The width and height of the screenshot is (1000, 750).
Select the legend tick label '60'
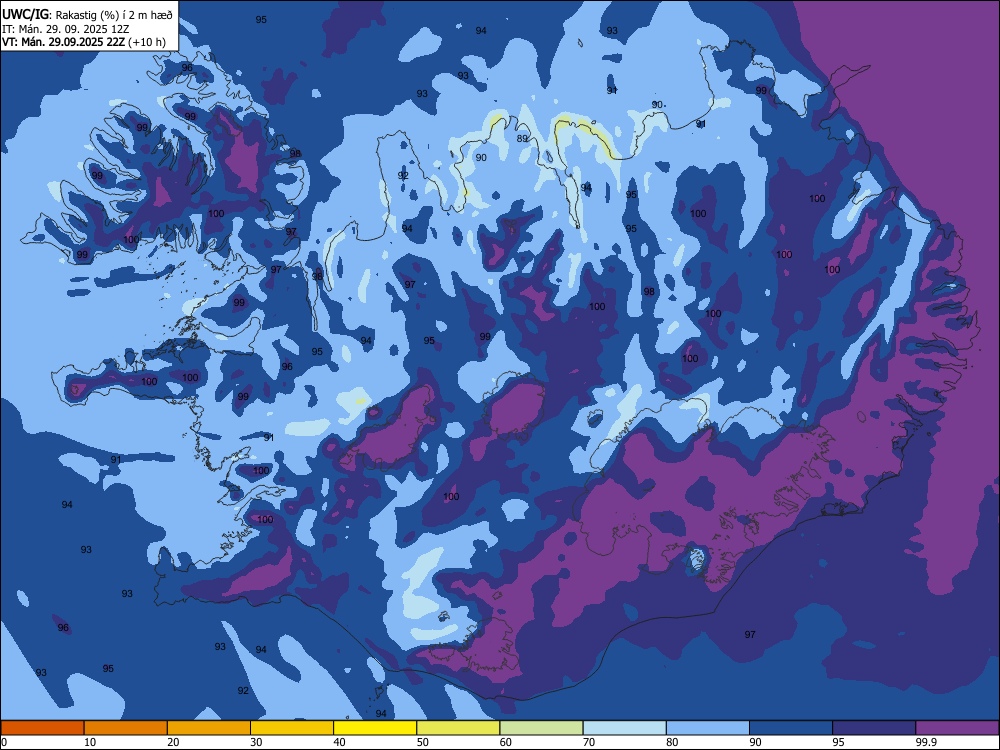click(x=506, y=742)
